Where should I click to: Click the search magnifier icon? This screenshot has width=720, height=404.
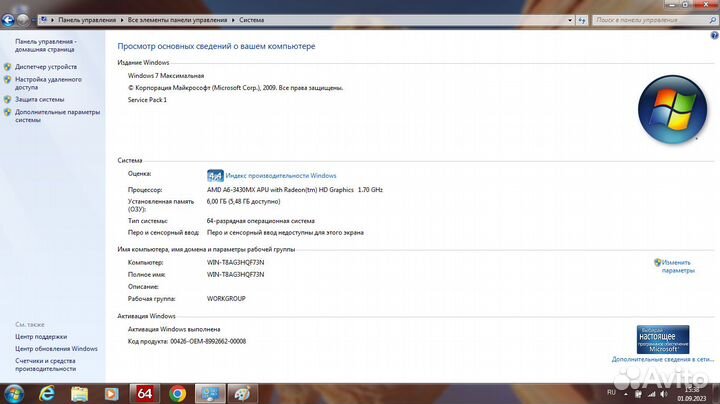(x=713, y=20)
